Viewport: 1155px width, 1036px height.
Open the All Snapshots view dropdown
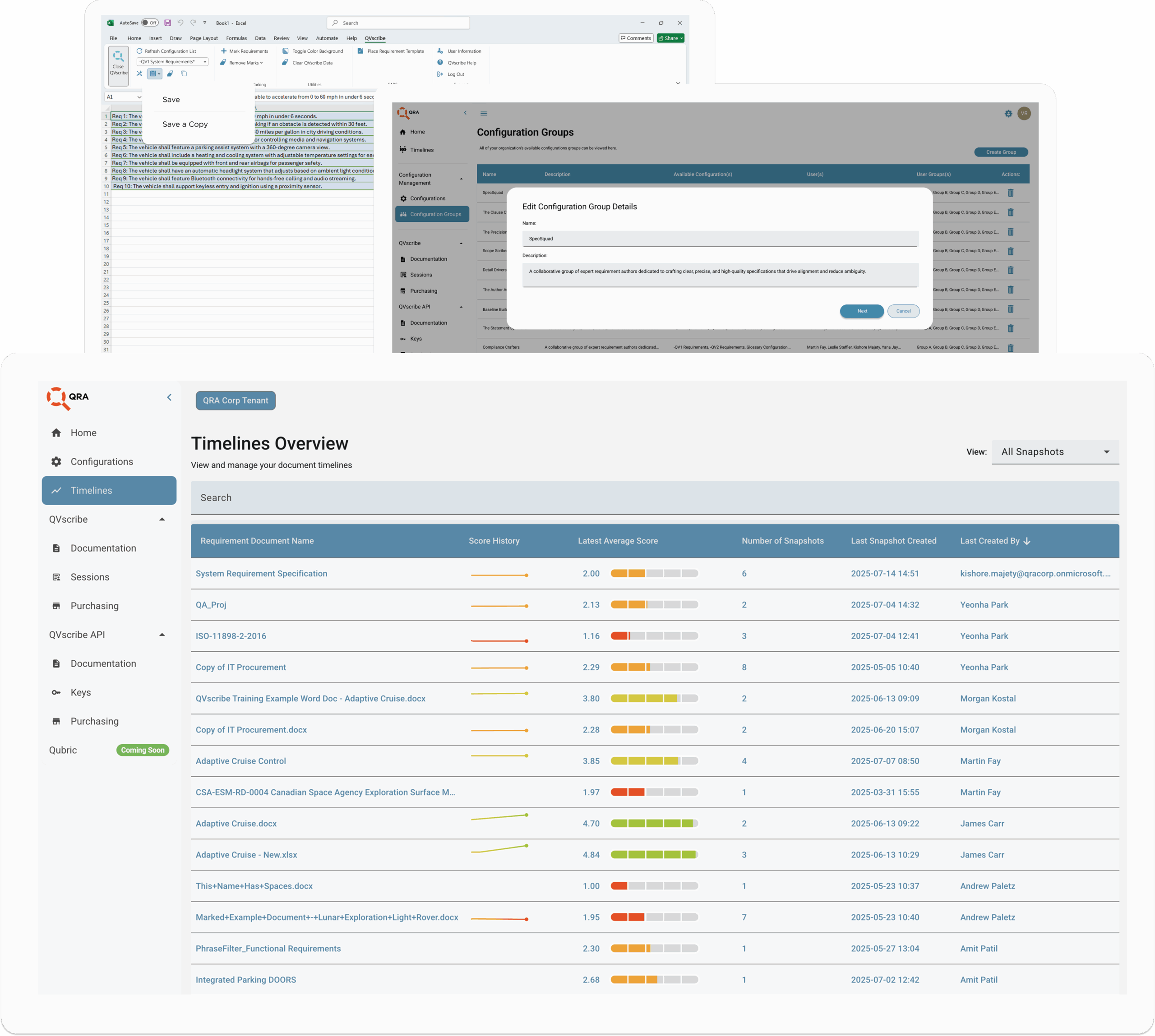(x=1055, y=452)
